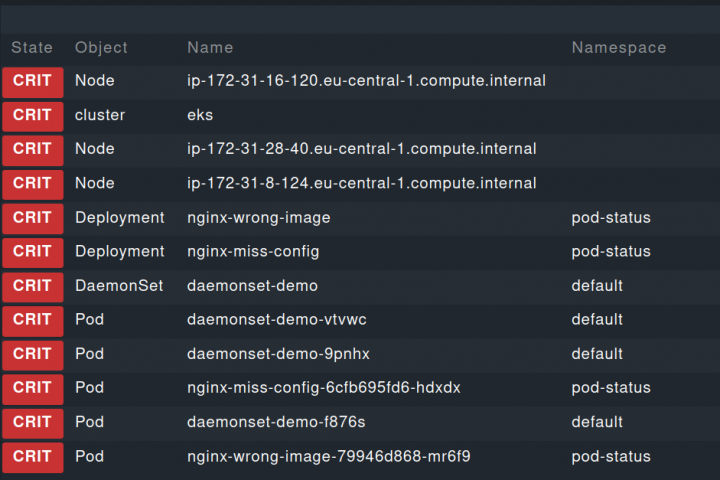Click pod nginx-wrong-image-79946d868-mr6f9
The width and height of the screenshot is (720, 480).
[x=328, y=456]
